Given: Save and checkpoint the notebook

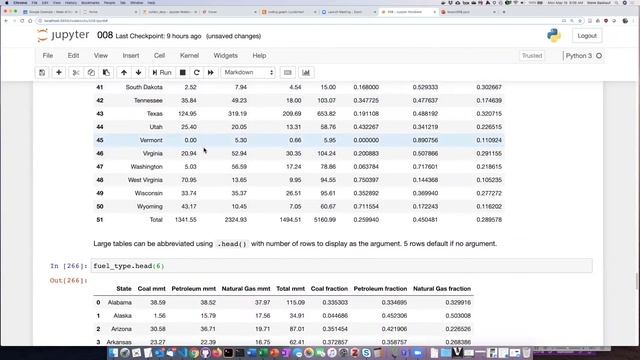Looking at the screenshot, I should pyautogui.click(x=42, y=73).
